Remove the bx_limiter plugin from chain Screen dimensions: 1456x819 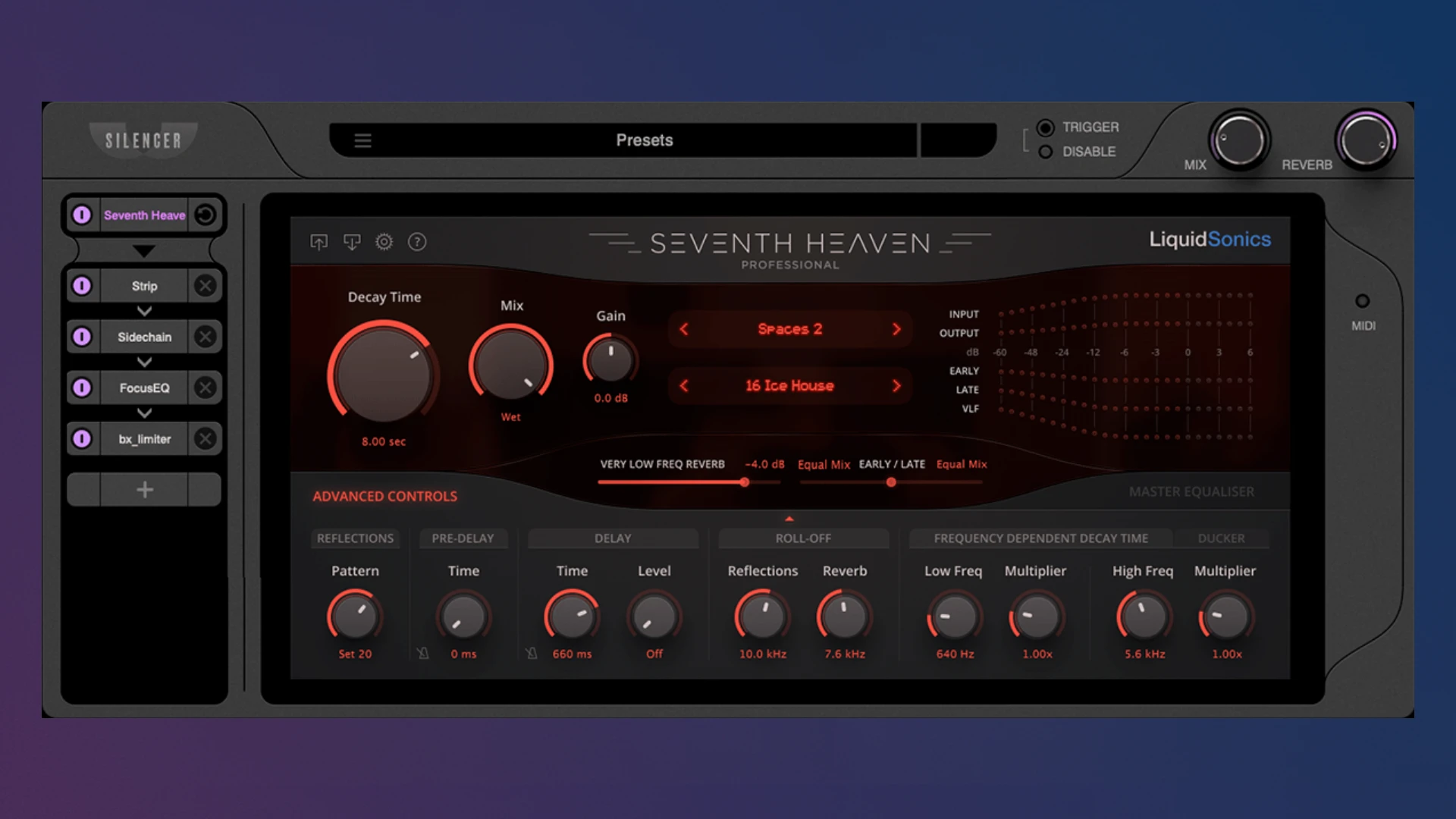coord(205,438)
